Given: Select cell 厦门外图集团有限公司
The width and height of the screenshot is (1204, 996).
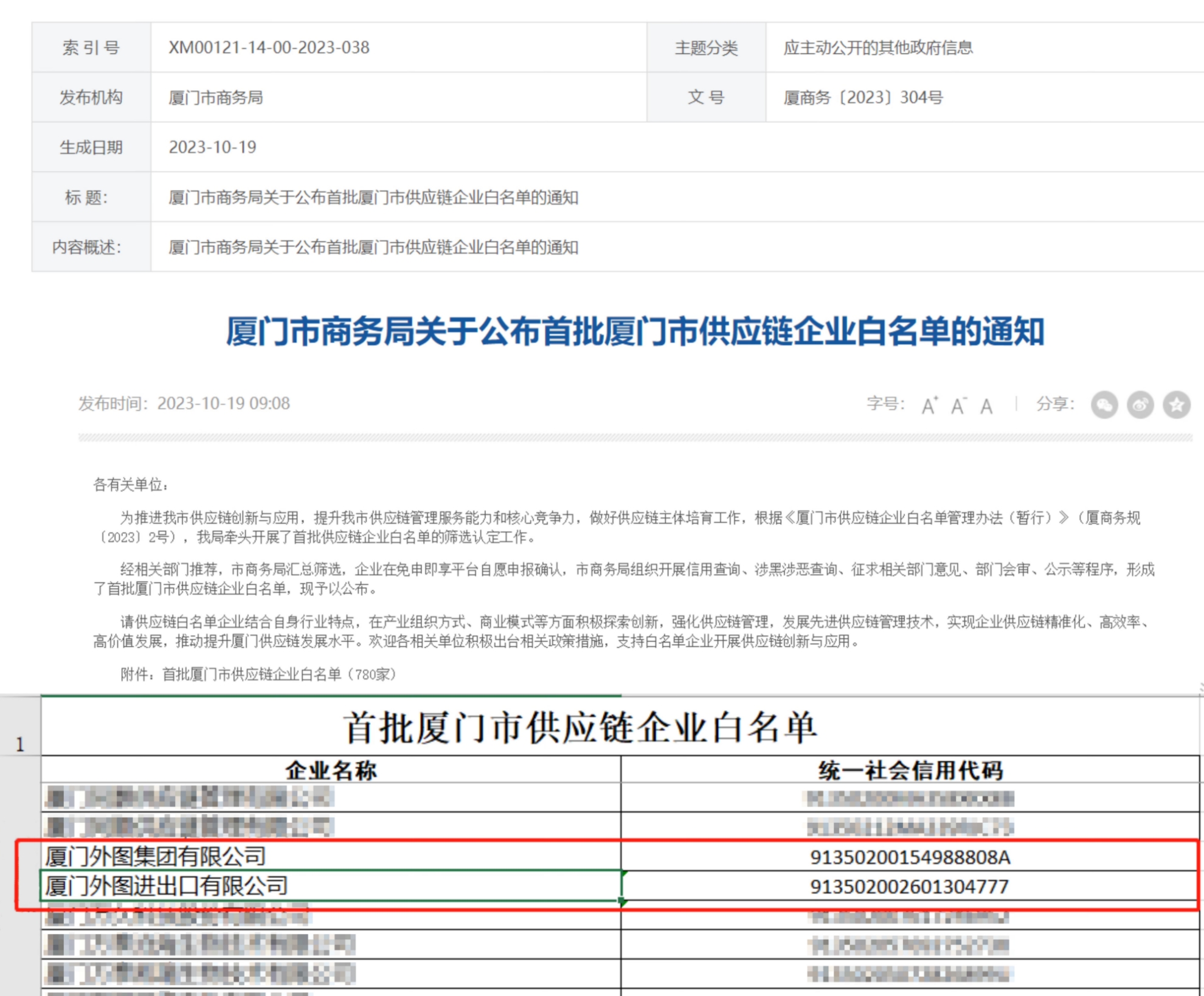Looking at the screenshot, I should point(156,856).
